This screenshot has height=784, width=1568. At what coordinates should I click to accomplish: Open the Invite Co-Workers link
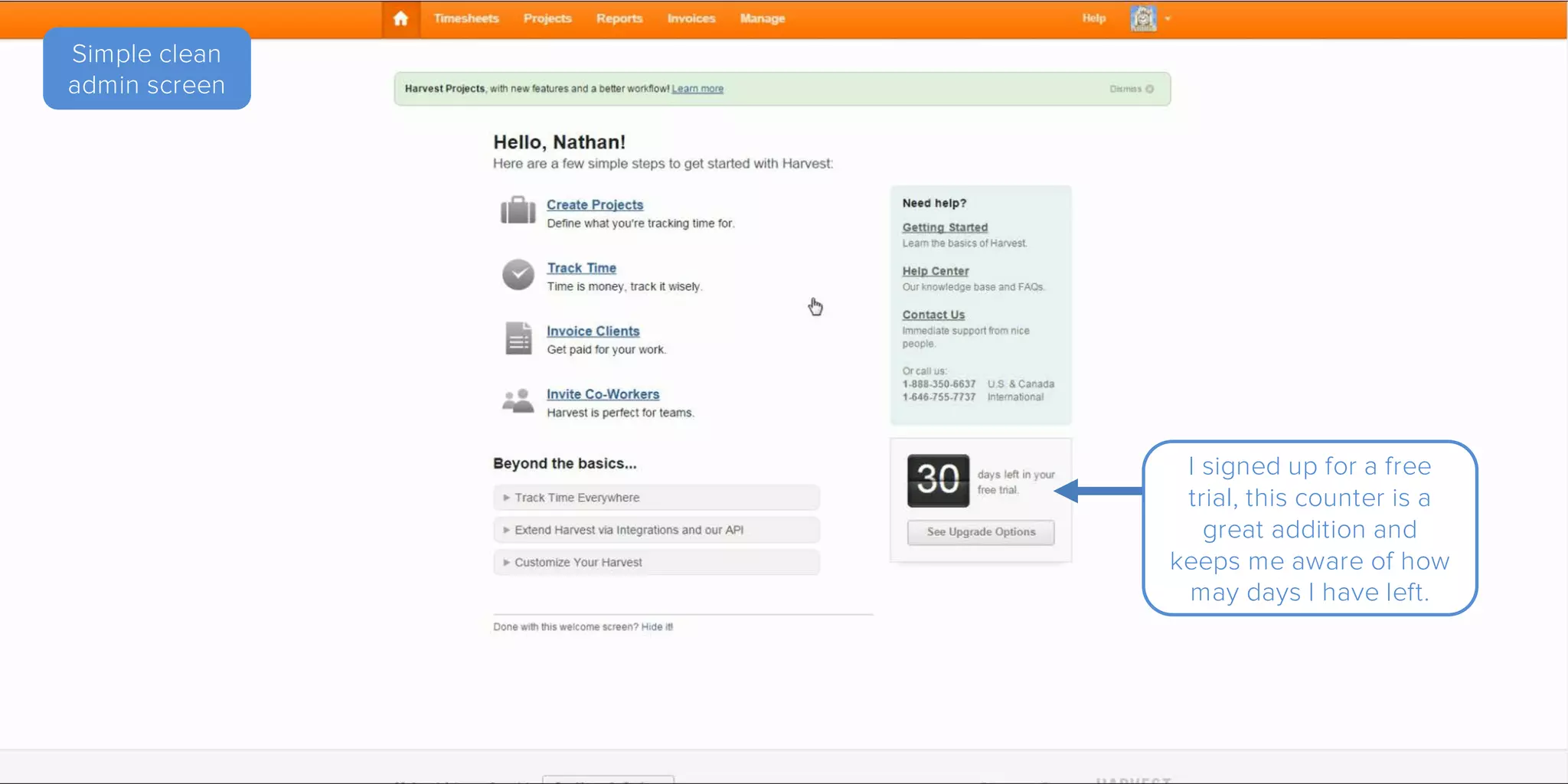pyautogui.click(x=603, y=394)
